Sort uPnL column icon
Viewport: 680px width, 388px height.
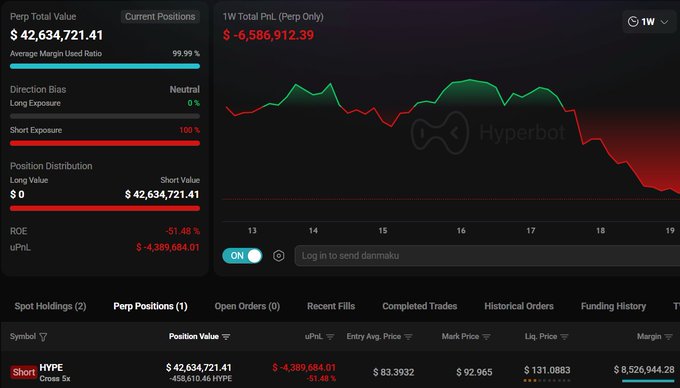tap(330, 337)
